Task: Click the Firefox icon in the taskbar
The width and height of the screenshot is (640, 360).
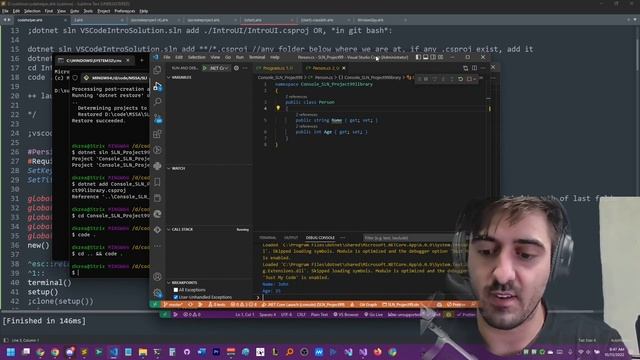Action: pos(378,352)
